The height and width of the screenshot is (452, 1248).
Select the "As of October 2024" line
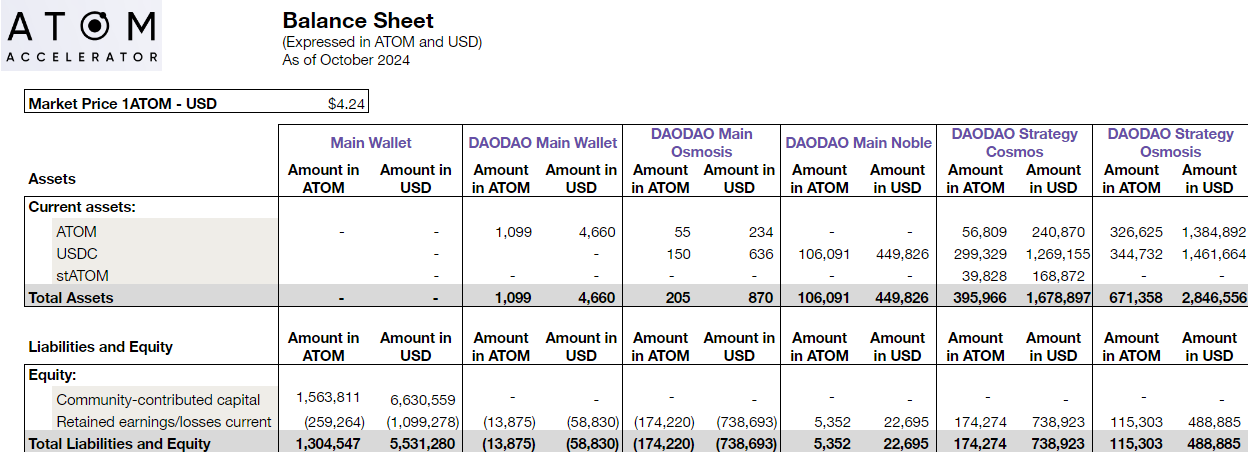click(346, 60)
